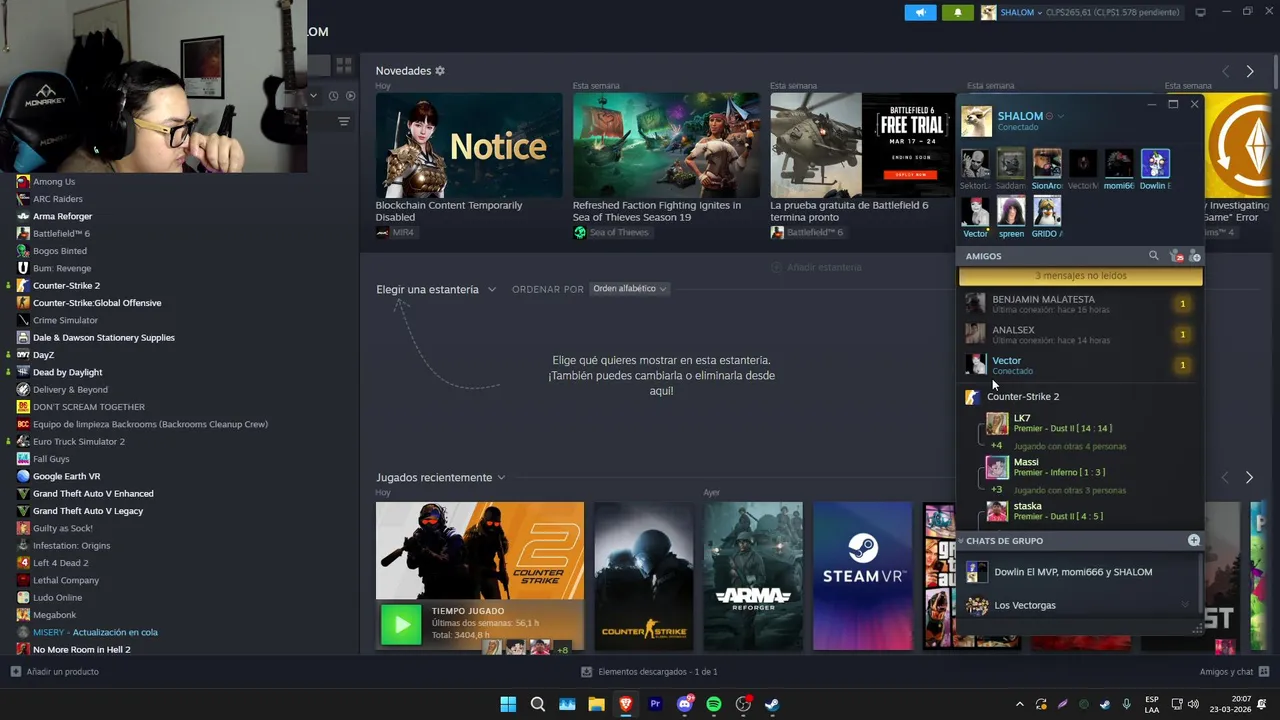Open Premiere Pro from the taskbar
The width and height of the screenshot is (1280, 720).
coord(655,704)
